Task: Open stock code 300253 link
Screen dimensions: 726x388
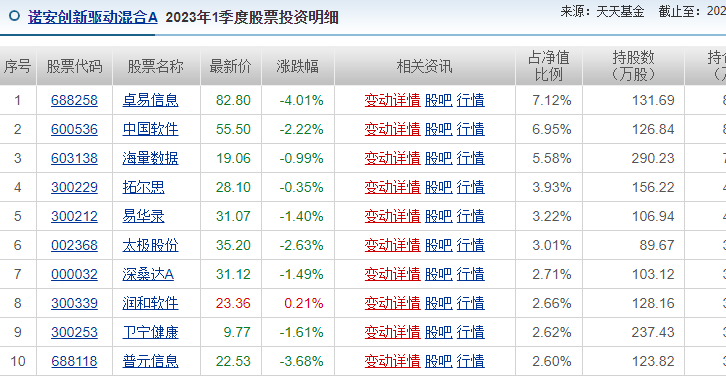Action: click(x=74, y=332)
